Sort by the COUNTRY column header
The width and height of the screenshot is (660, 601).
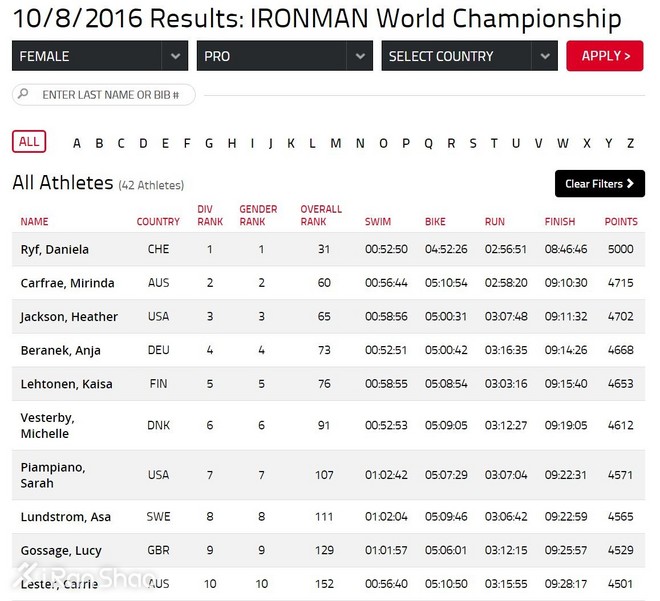(158, 222)
